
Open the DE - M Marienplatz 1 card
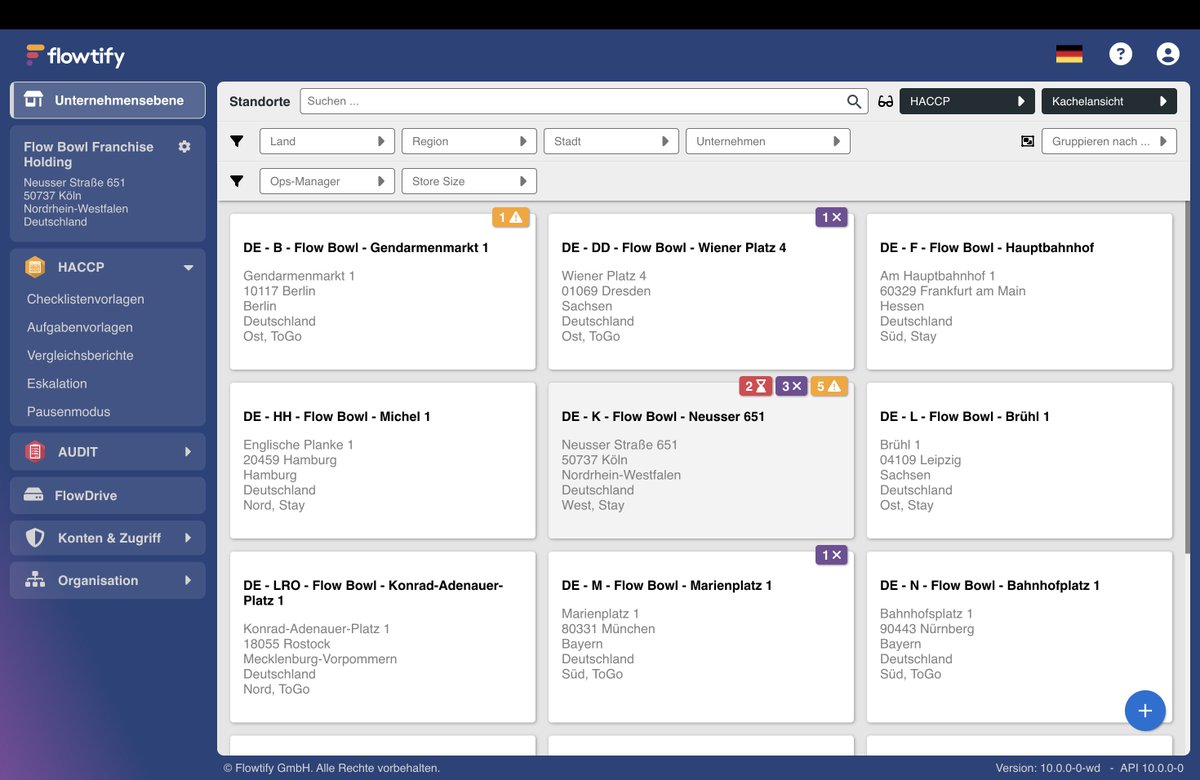pyautogui.click(x=701, y=636)
